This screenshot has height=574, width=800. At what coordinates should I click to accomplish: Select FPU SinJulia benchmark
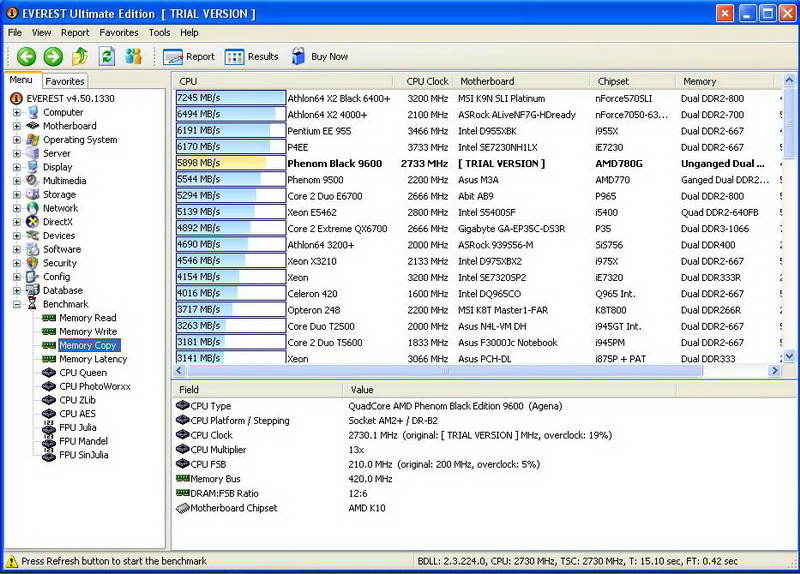click(84, 455)
